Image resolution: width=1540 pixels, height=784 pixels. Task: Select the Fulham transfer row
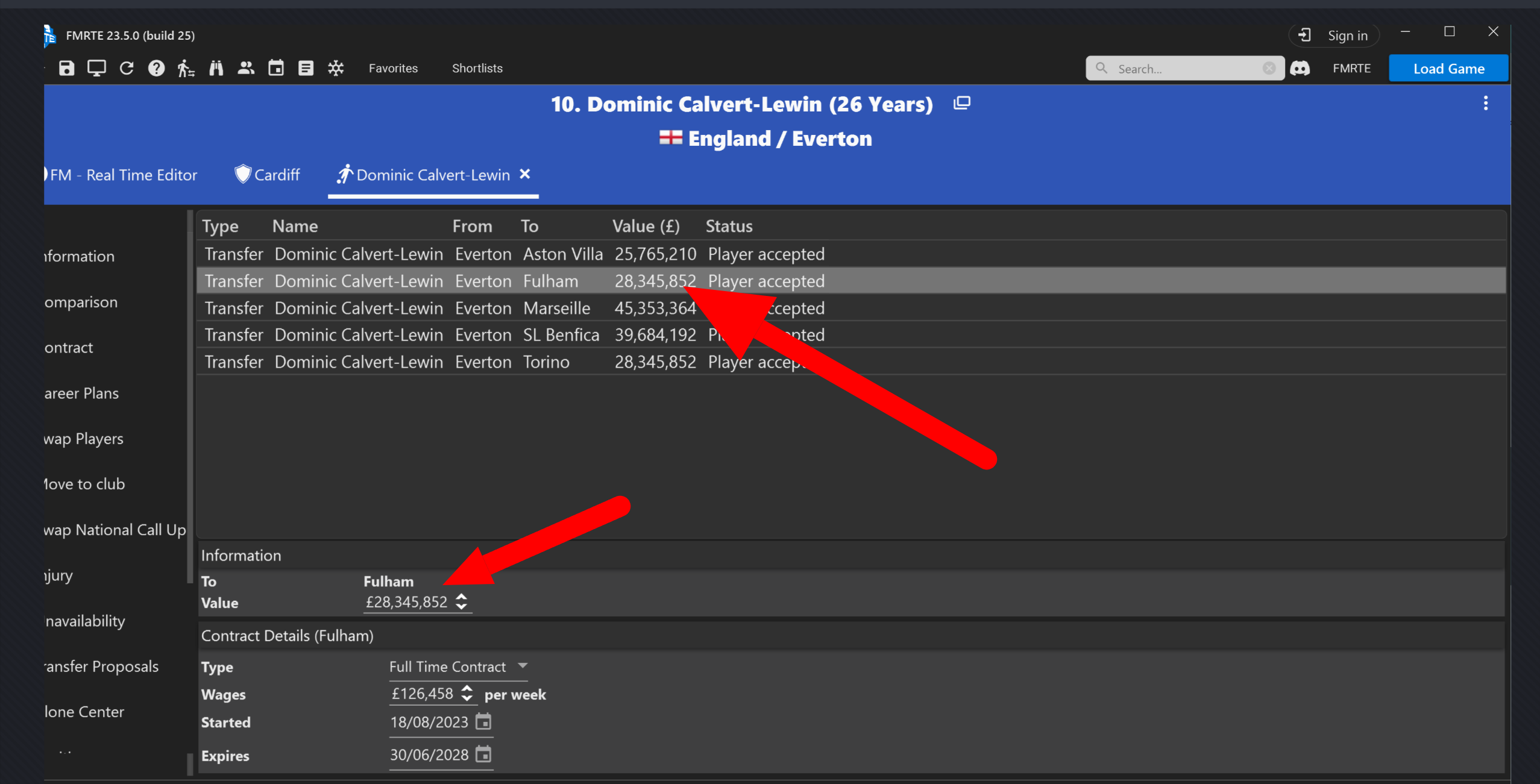click(851, 281)
